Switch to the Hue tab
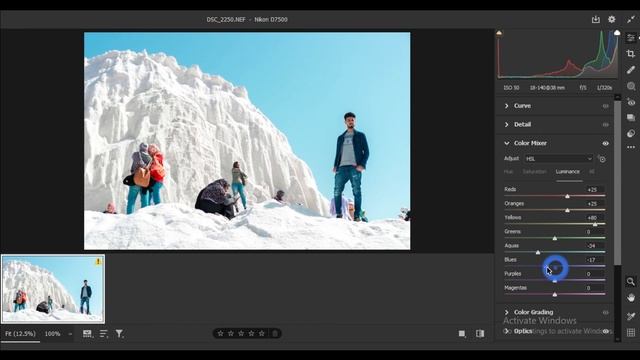 click(x=509, y=172)
